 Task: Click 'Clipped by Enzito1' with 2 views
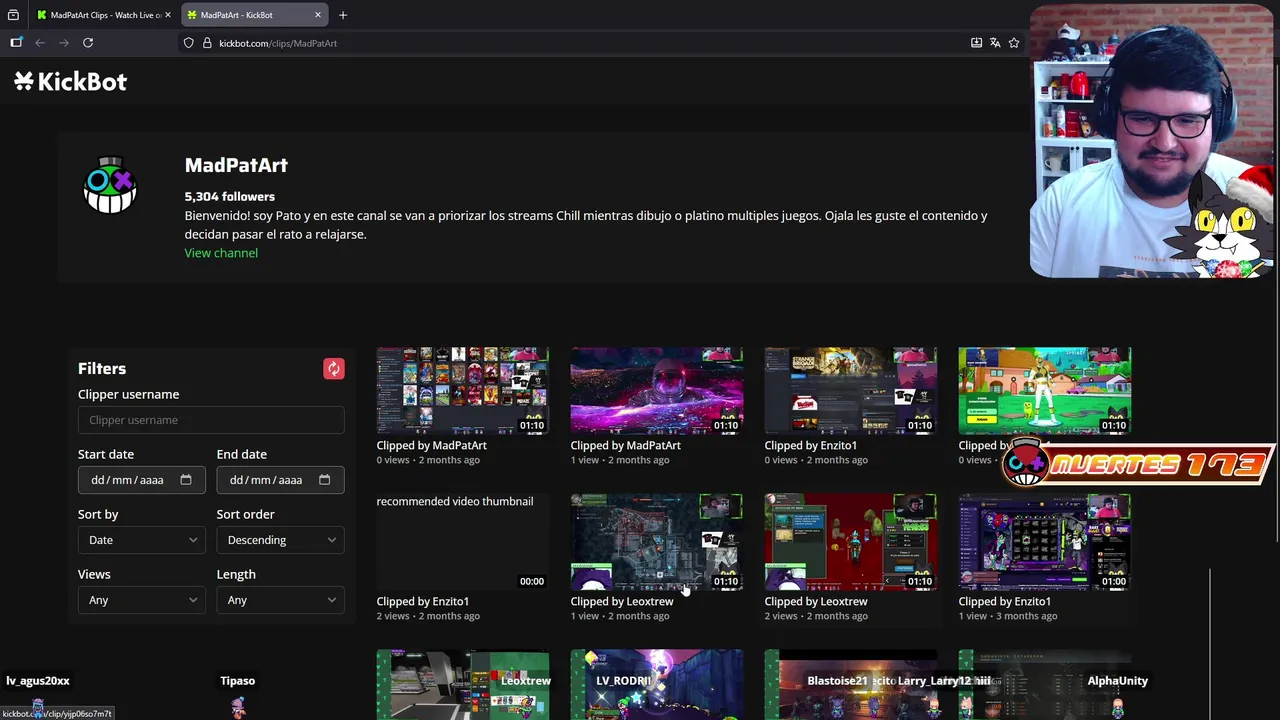click(422, 602)
